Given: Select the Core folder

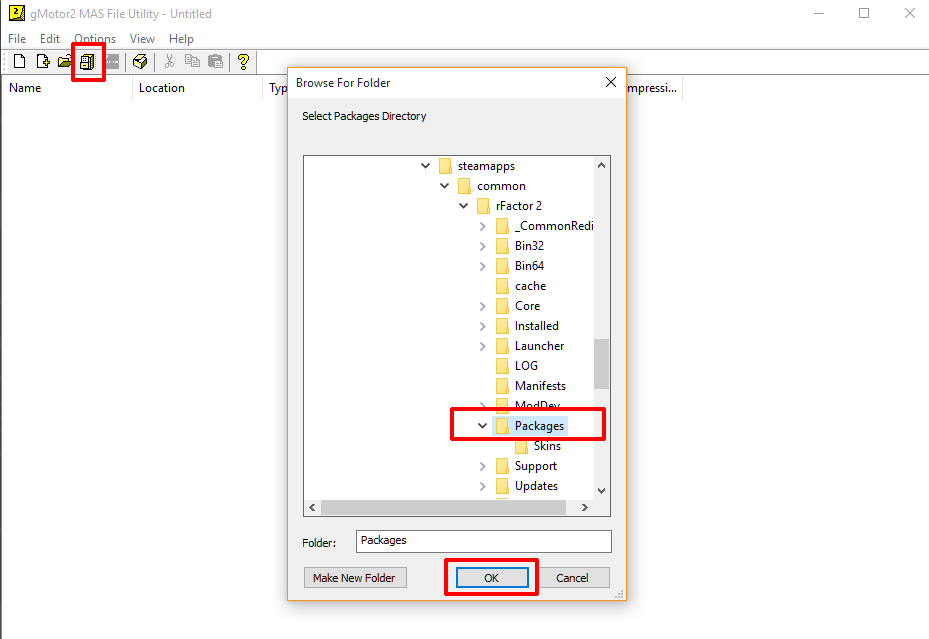Looking at the screenshot, I should (x=527, y=306).
